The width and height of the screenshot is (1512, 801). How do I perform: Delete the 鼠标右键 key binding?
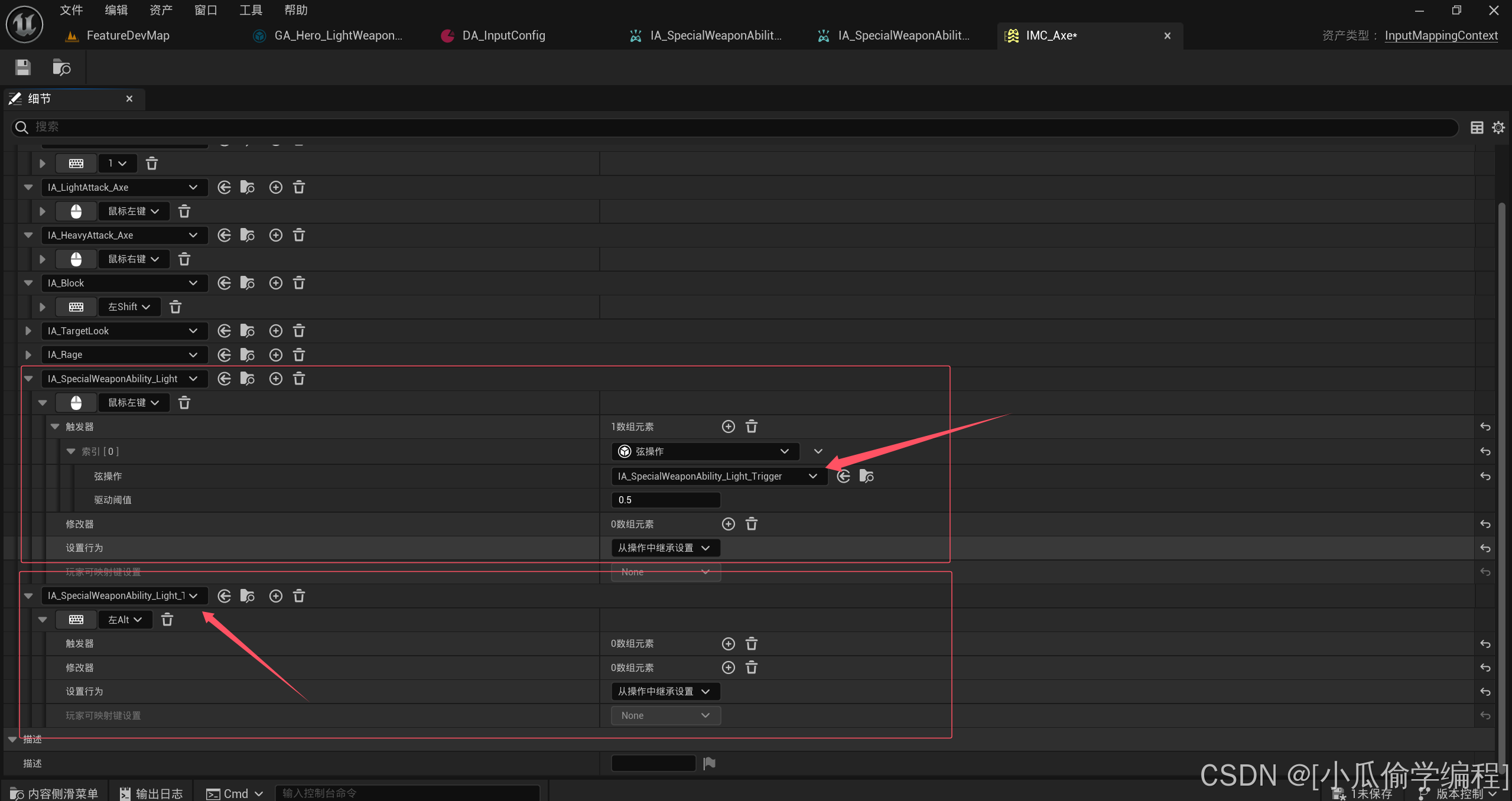[184, 259]
